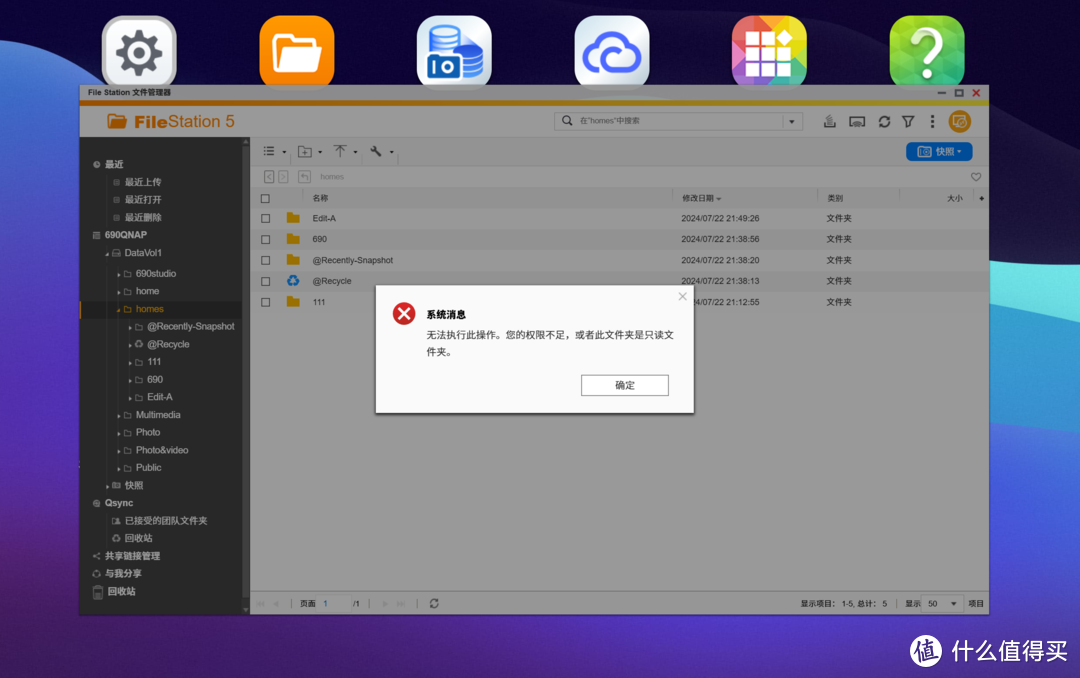Tick the checkbox for the 690 folder

click(x=266, y=239)
